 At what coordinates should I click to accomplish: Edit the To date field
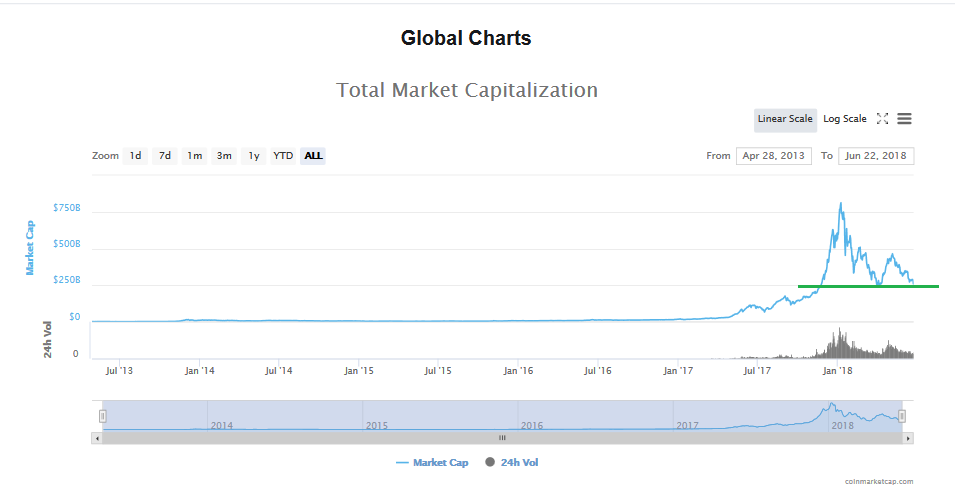[876, 156]
